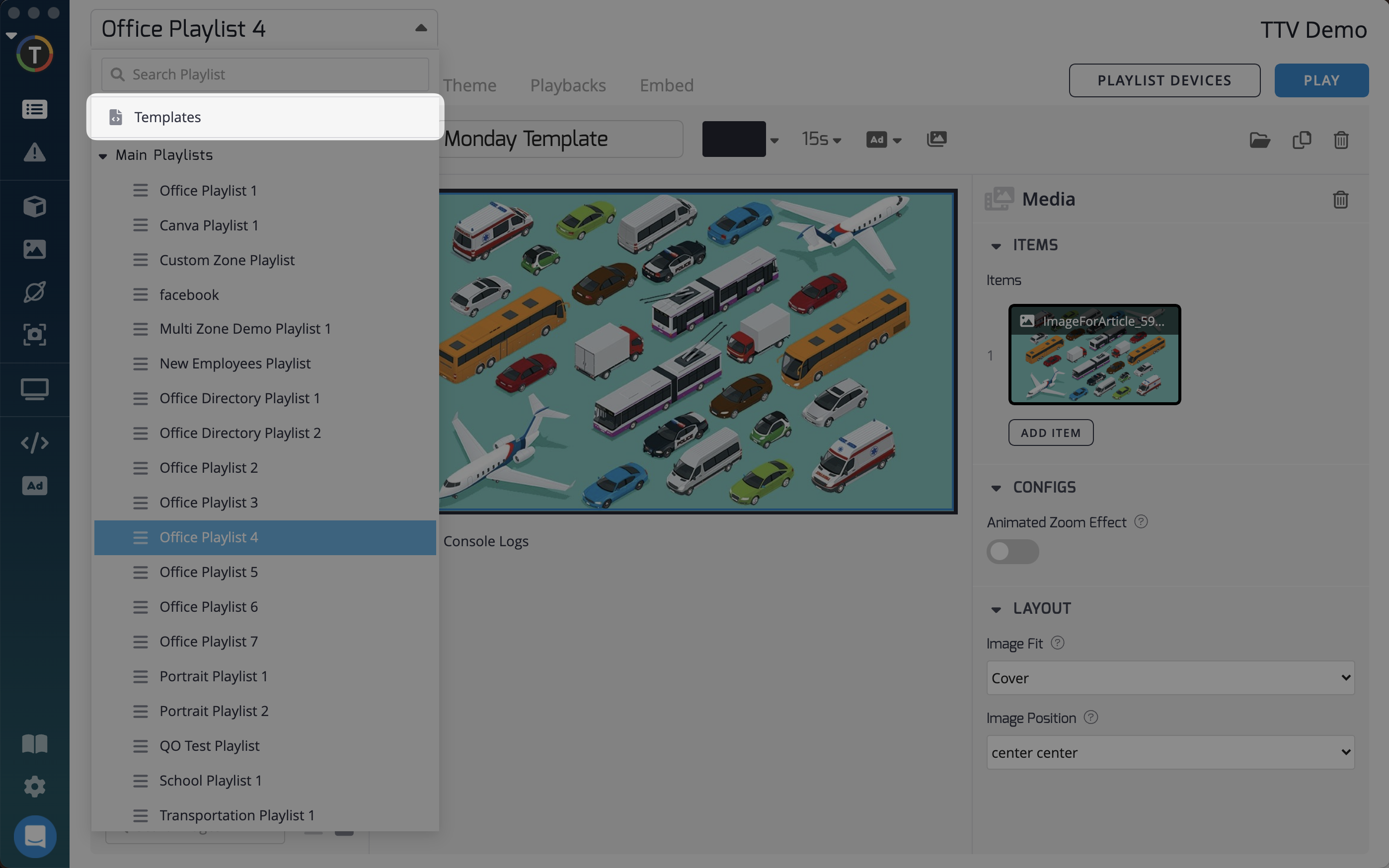Viewport: 1389px width, 868px height.
Task: Collapse the Main Playlists tree group
Action: pos(103,155)
